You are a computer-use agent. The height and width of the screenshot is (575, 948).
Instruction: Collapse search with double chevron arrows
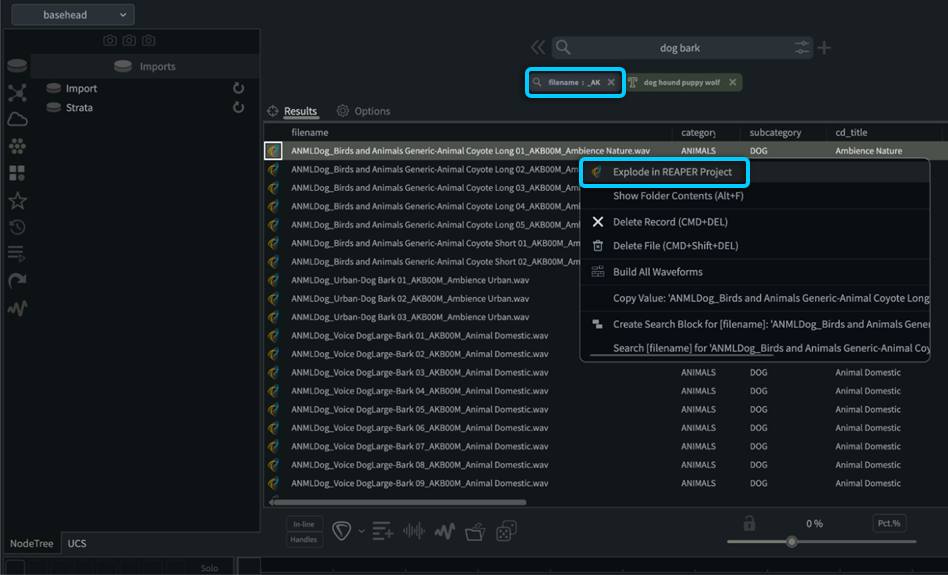point(538,47)
